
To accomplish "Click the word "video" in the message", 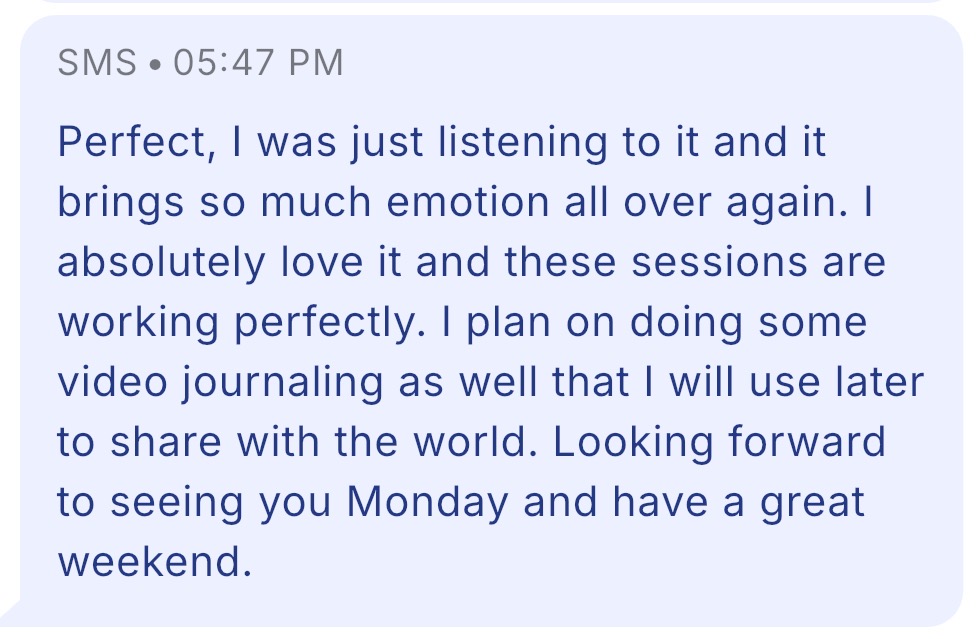I will [112, 382].
